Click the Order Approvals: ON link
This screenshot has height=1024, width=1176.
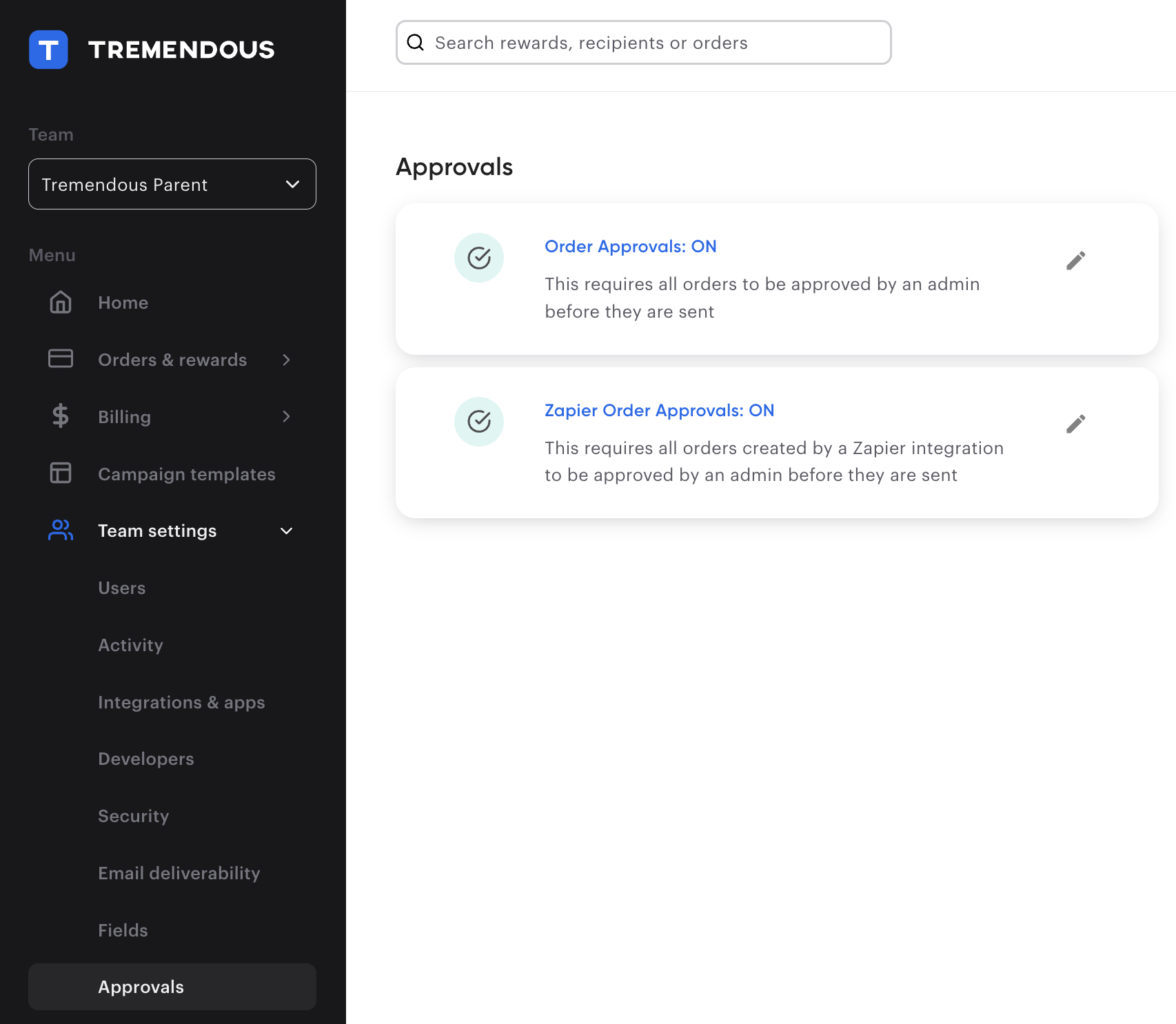630,247
